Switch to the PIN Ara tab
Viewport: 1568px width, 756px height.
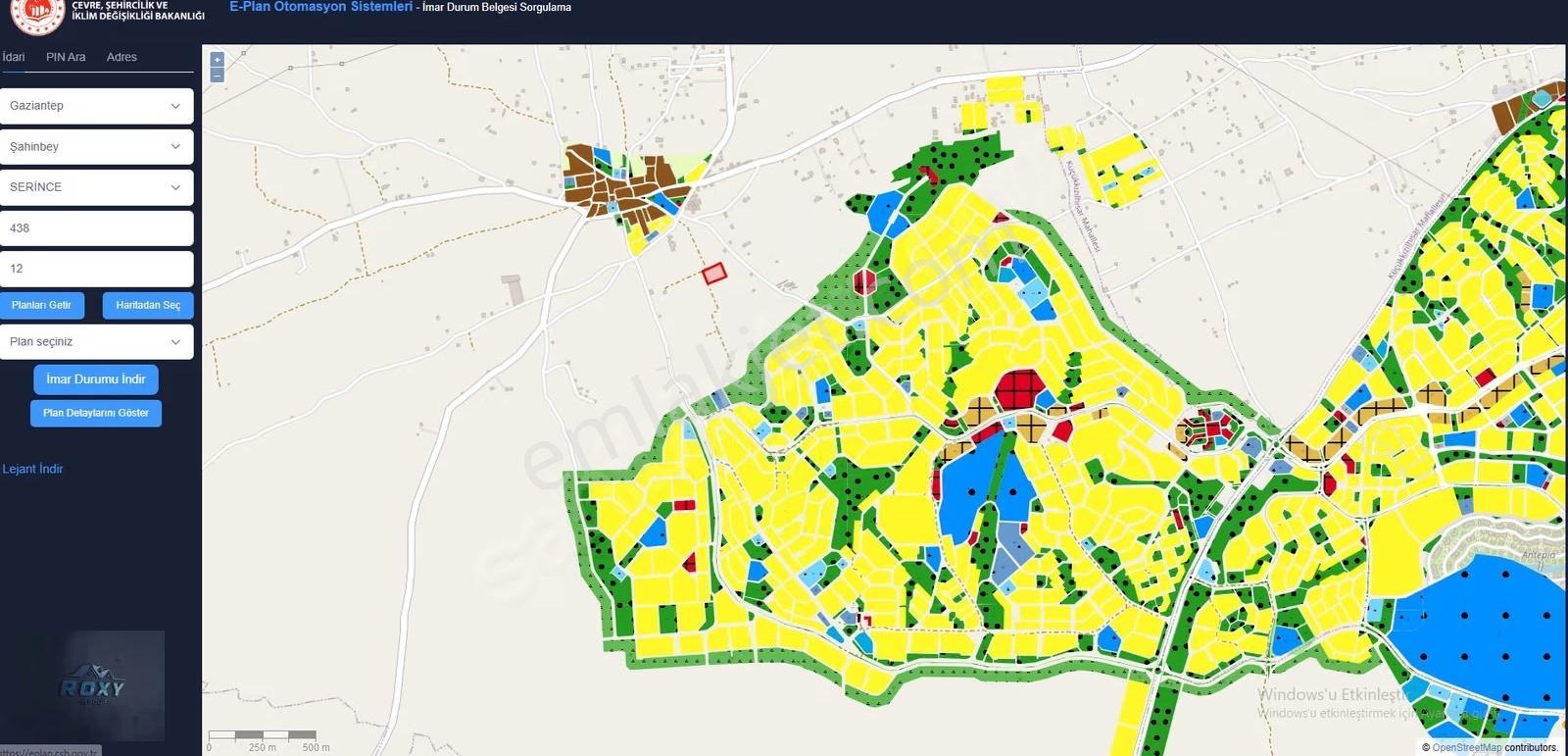[x=66, y=57]
